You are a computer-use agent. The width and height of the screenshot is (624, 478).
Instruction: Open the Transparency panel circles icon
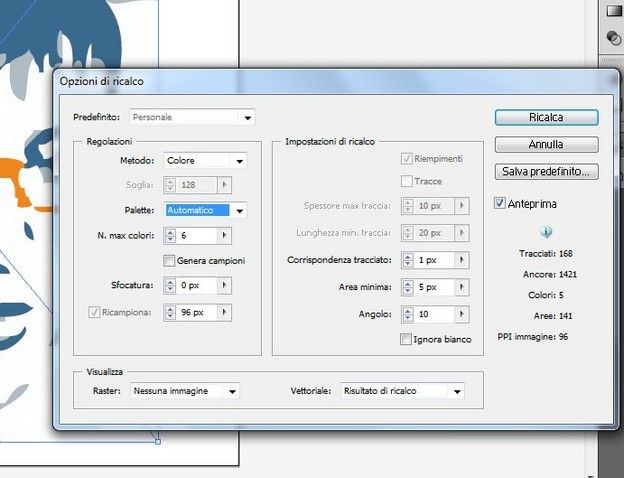tap(614, 39)
